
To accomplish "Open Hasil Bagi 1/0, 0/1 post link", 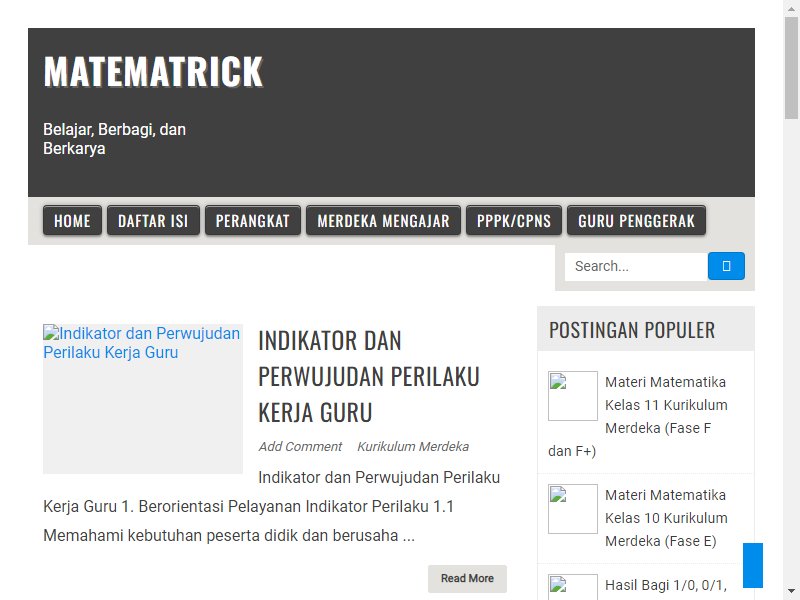I will (x=666, y=585).
